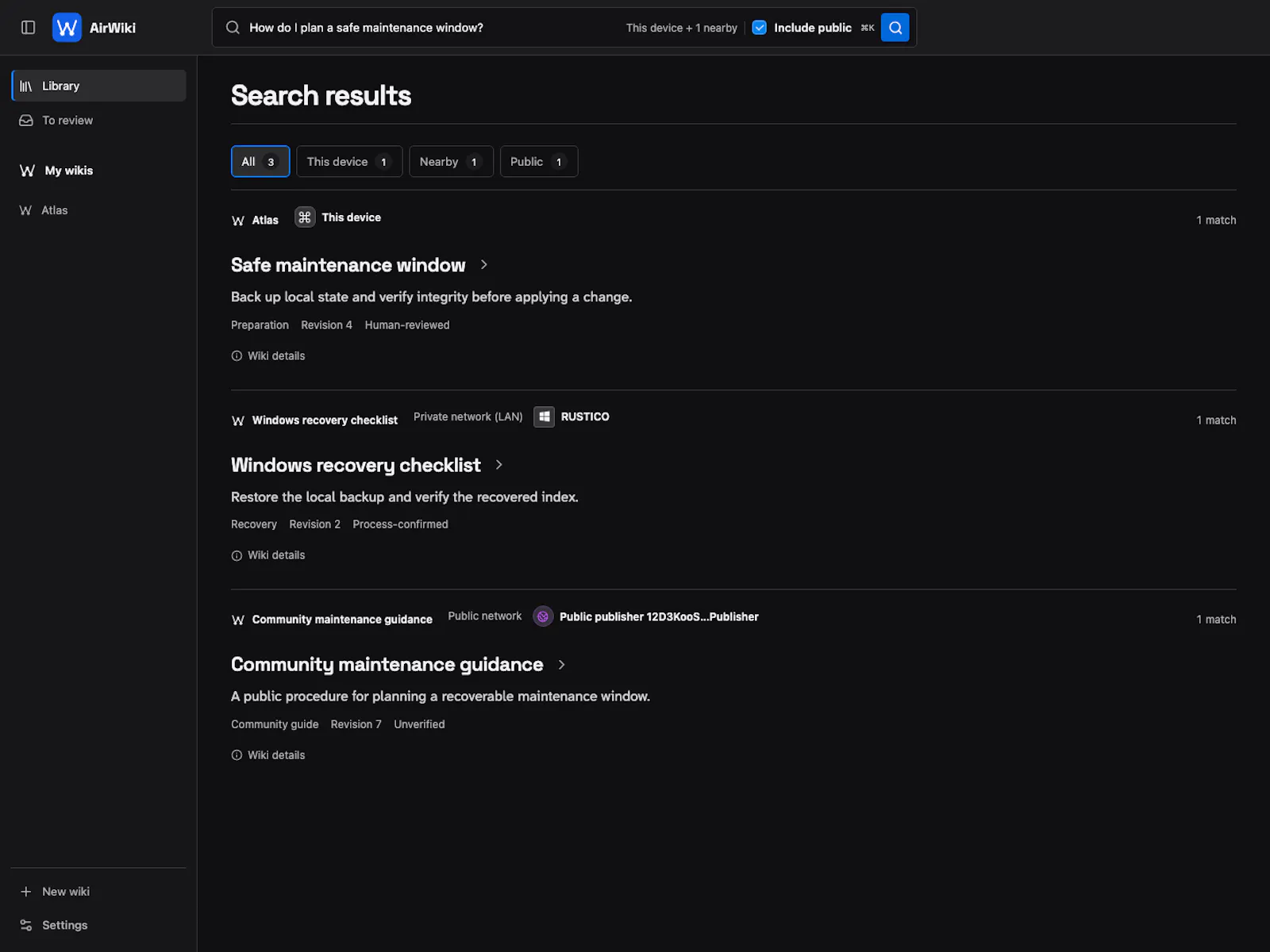Click the Public network label
The image size is (1270, 952).
coord(484,616)
